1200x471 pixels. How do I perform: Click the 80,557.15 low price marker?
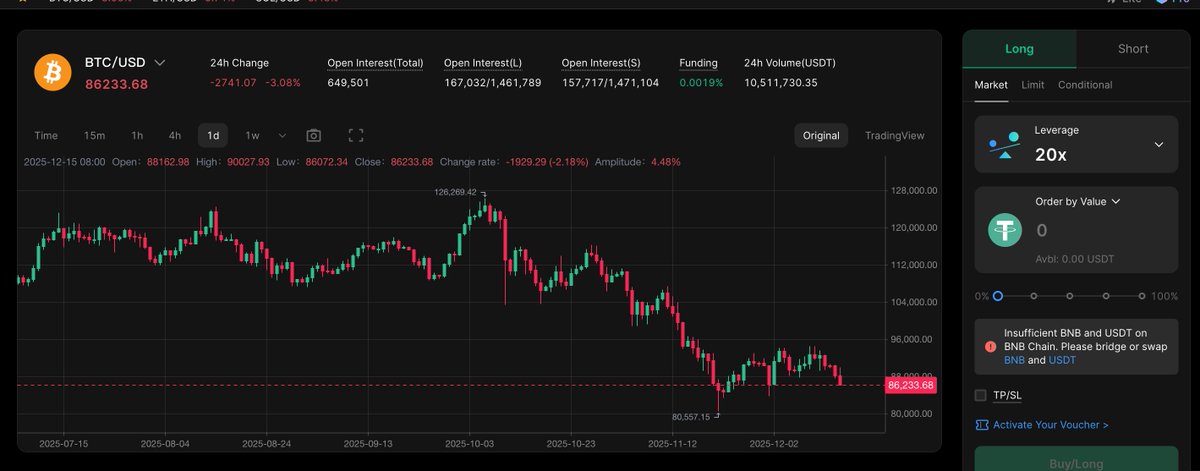[691, 416]
